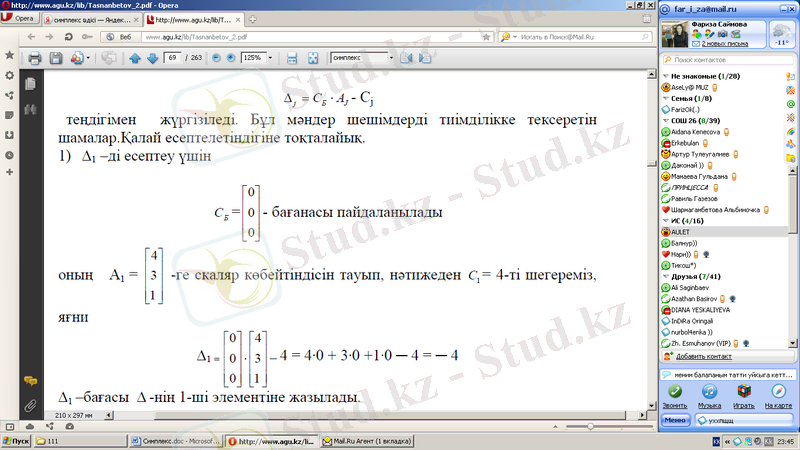Save the PDF with the floppy disk icon
Screen dimensions: 800x450
[56, 58]
